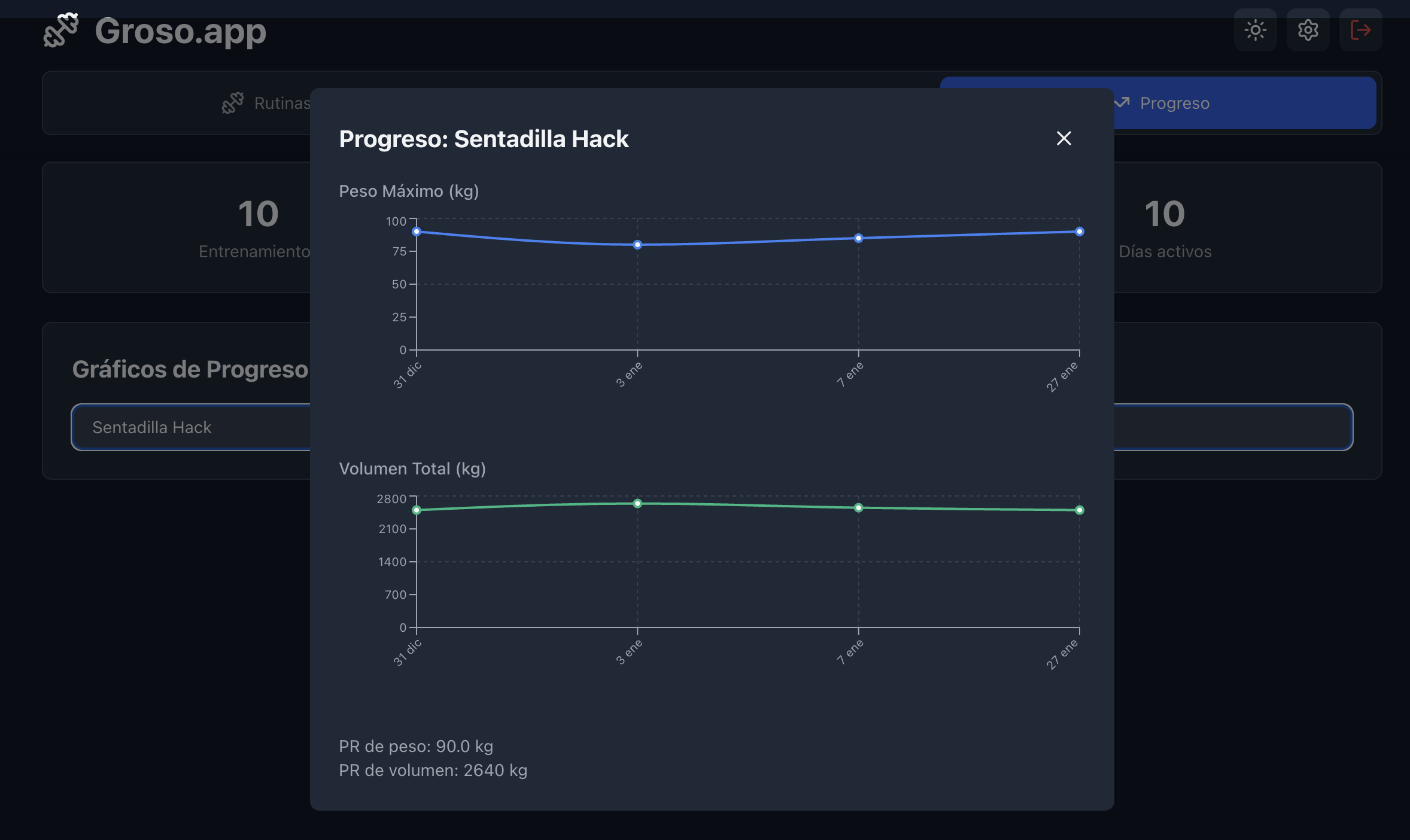Click the 3 ene green volume point
The image size is (1410, 840).
pos(637,504)
